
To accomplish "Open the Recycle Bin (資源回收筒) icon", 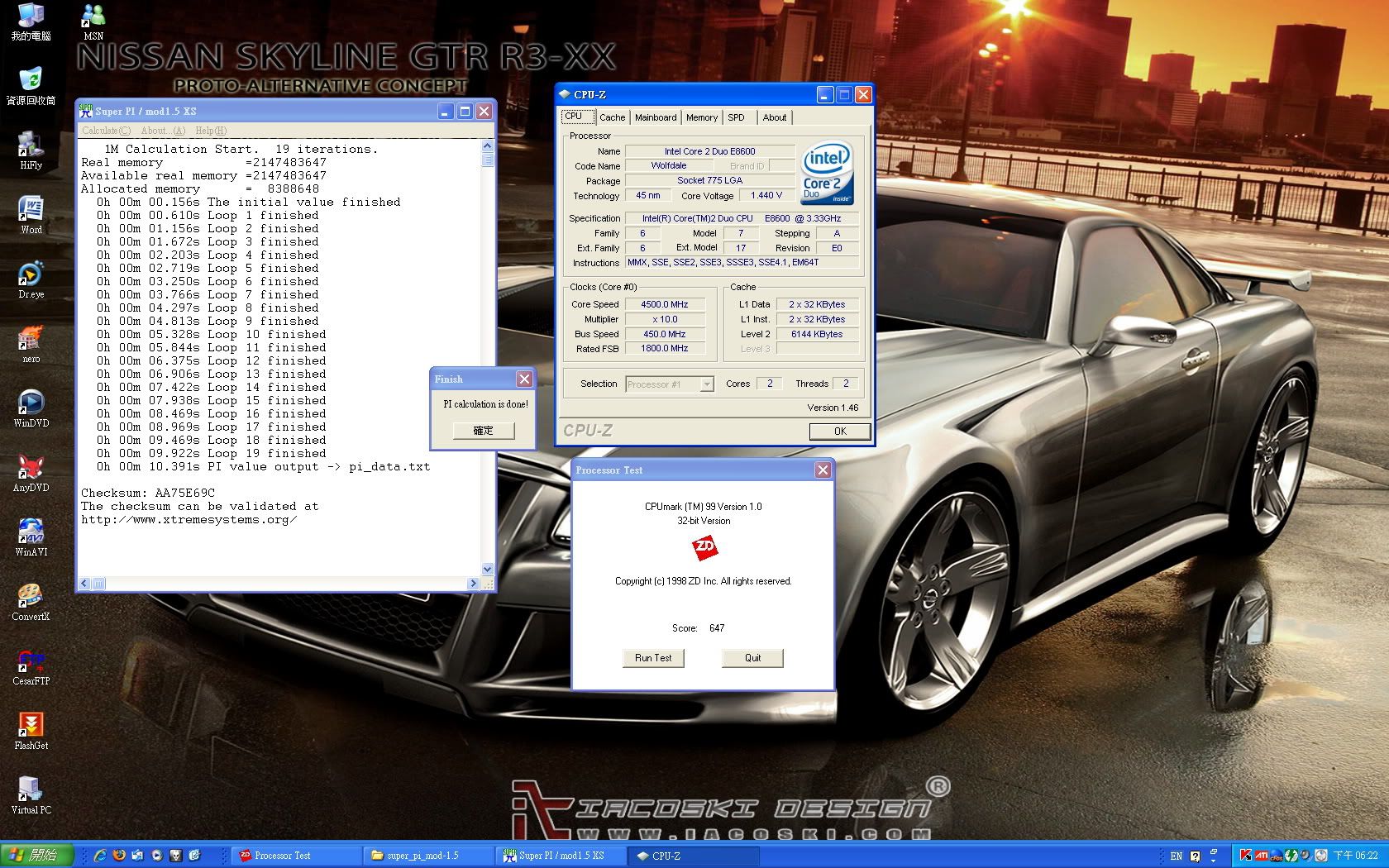I will tap(31, 86).
